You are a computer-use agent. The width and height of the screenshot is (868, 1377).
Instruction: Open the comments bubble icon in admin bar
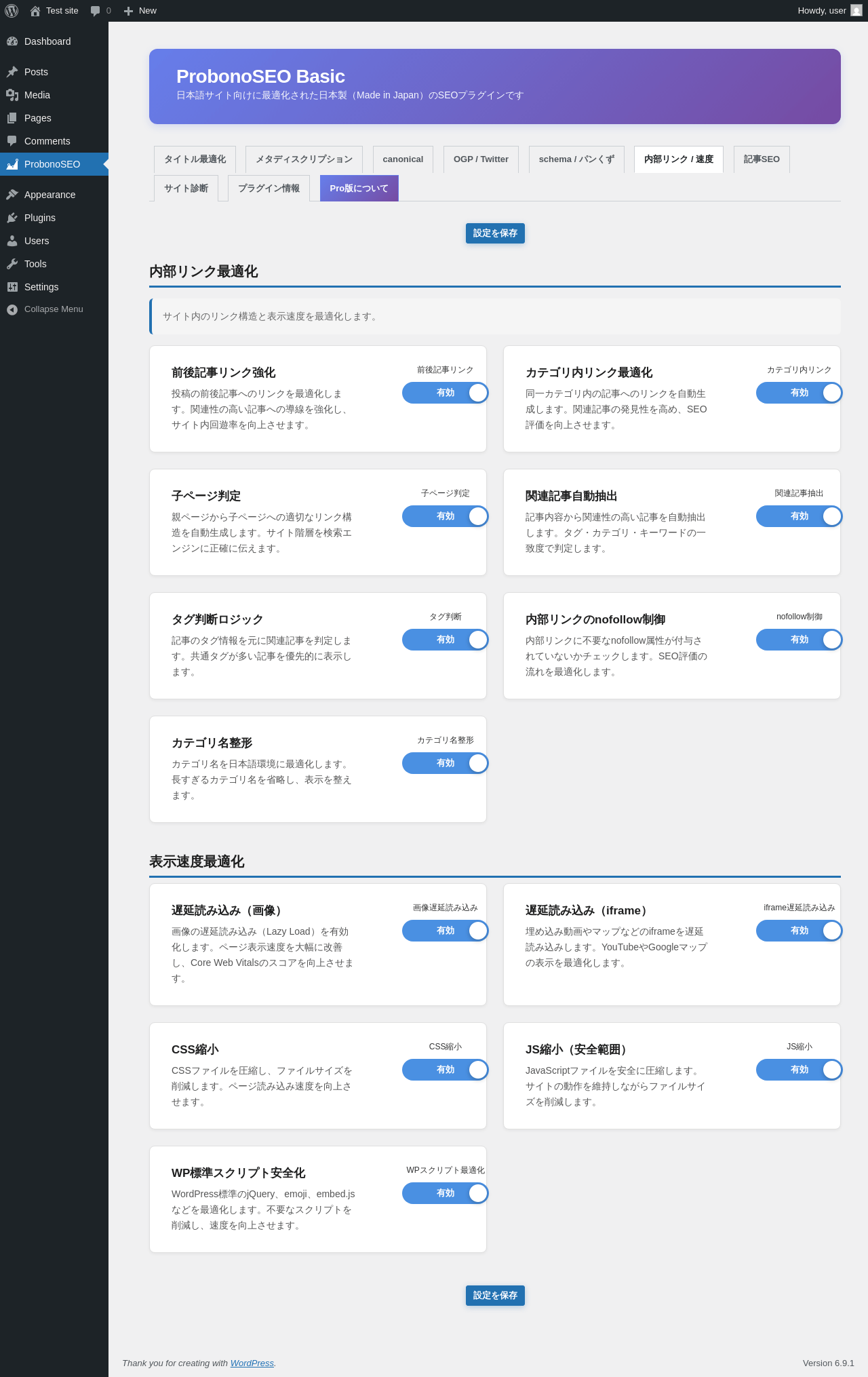coord(96,11)
